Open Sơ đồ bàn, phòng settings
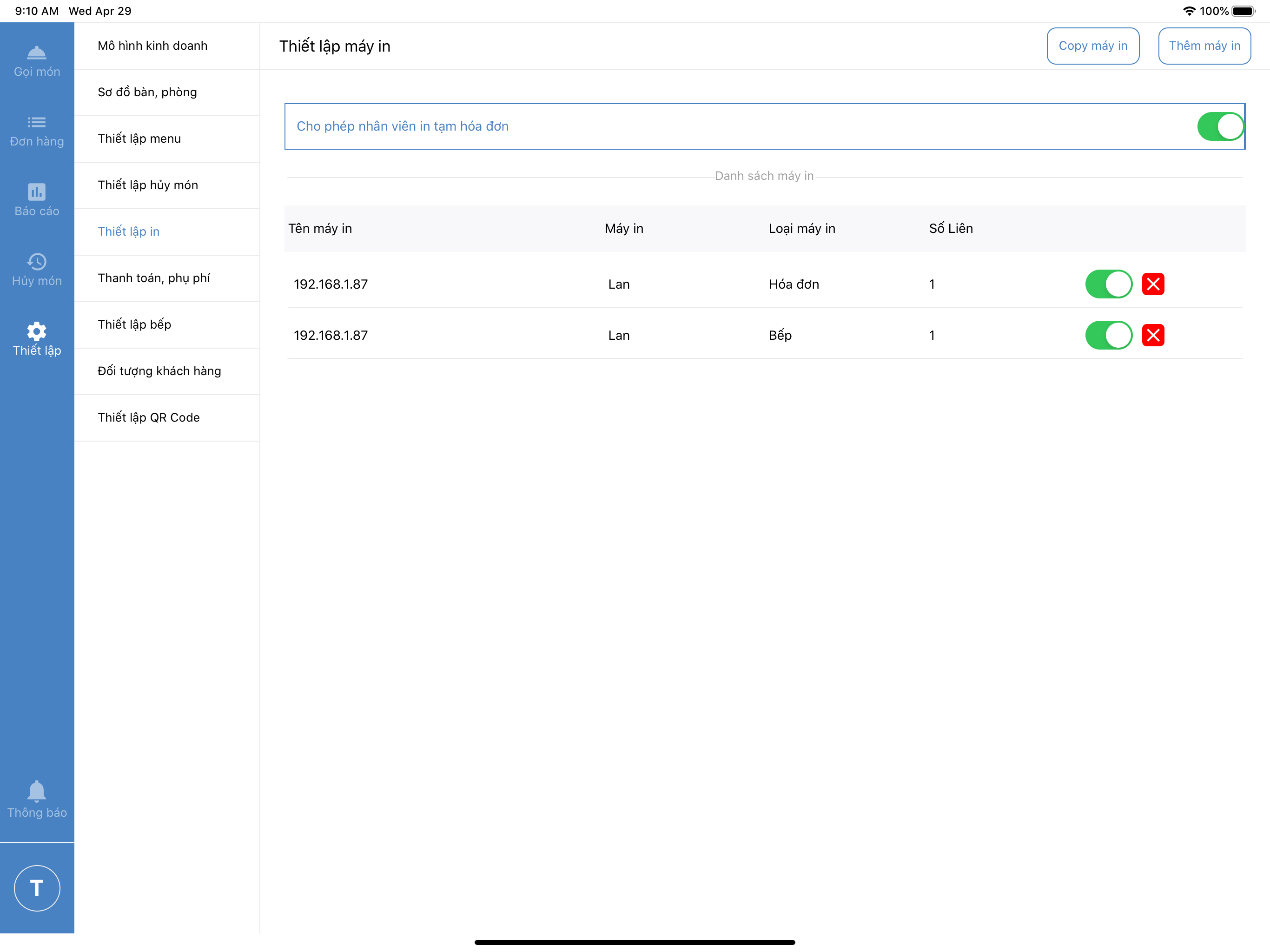Viewport: 1270px width, 952px height. 167,93
